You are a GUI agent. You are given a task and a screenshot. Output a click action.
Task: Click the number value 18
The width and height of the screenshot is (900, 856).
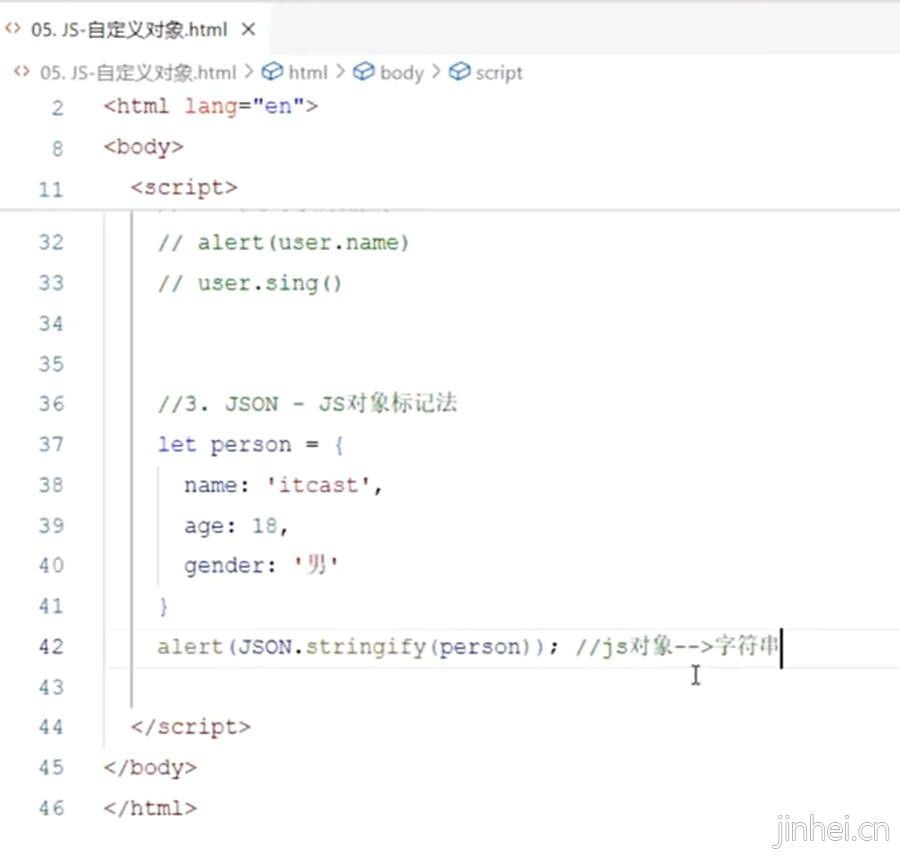click(265, 526)
